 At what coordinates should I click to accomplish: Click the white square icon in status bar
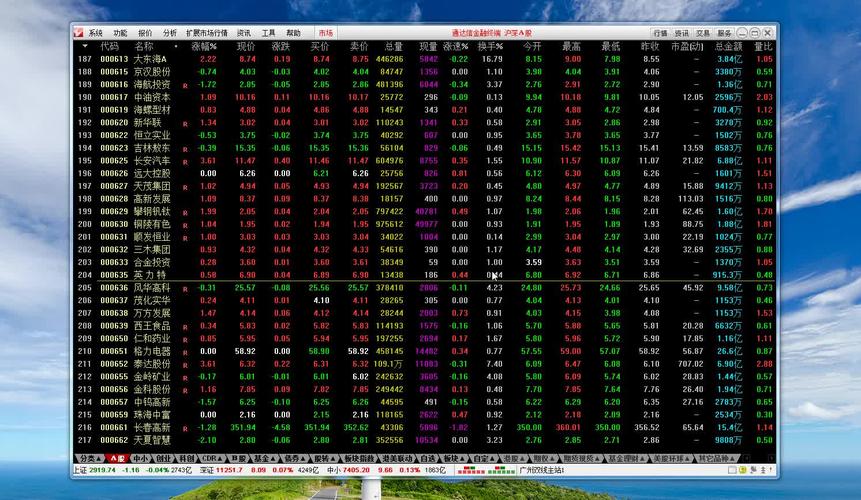point(731,470)
